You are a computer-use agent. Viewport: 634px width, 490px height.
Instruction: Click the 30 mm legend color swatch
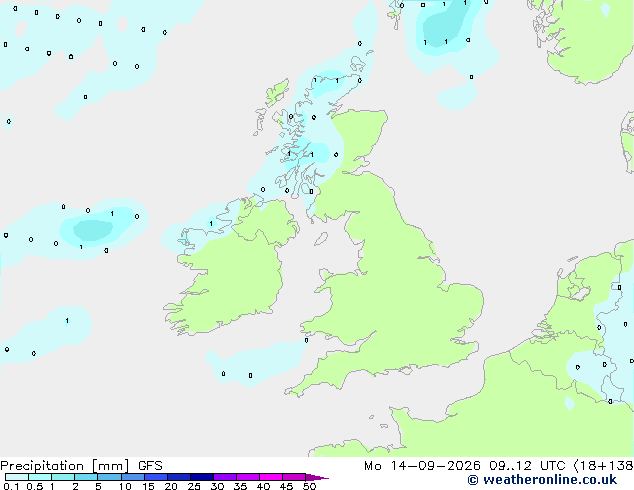225,477
